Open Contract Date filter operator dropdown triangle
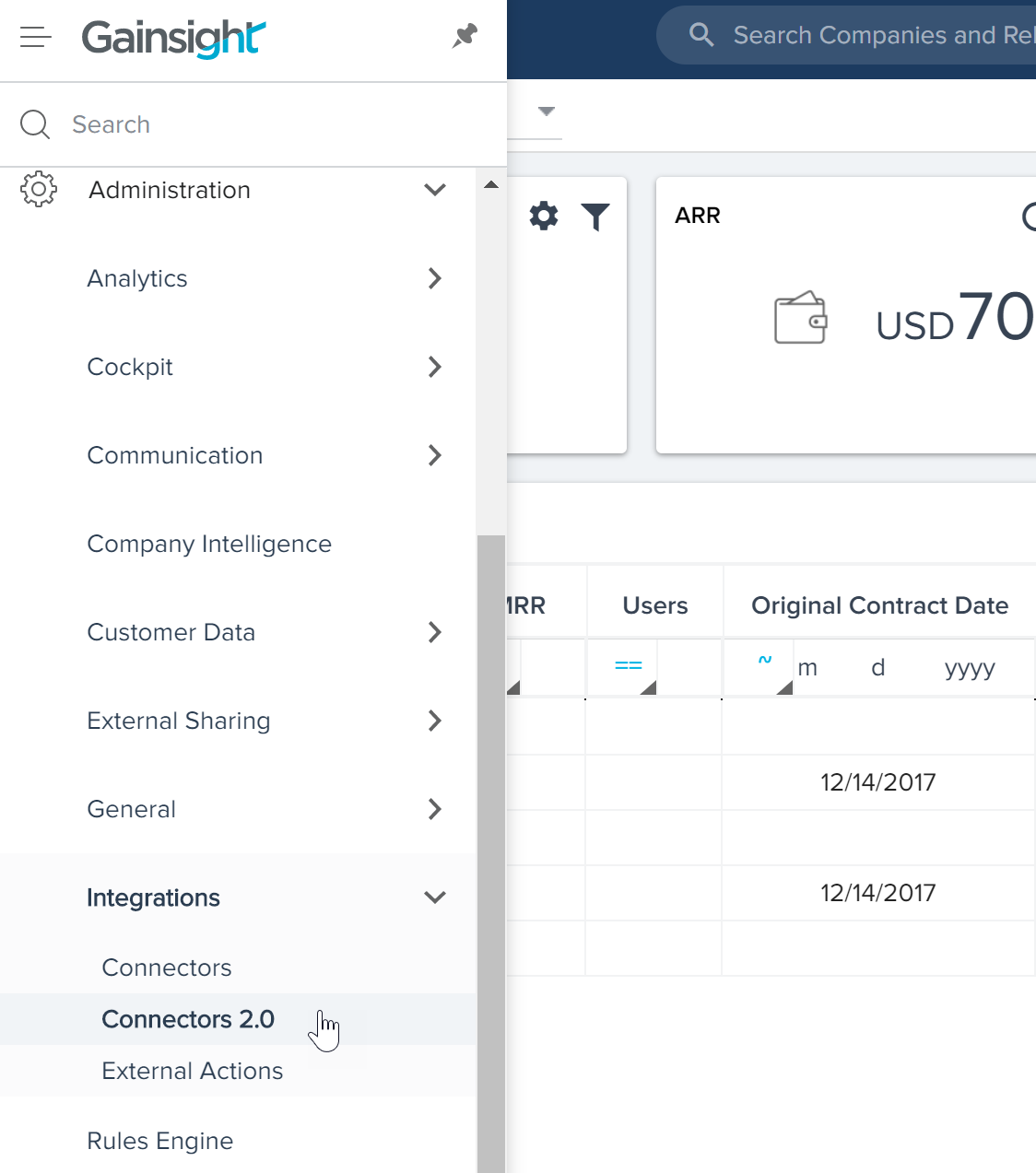The height and width of the screenshot is (1173, 1036). 784,687
